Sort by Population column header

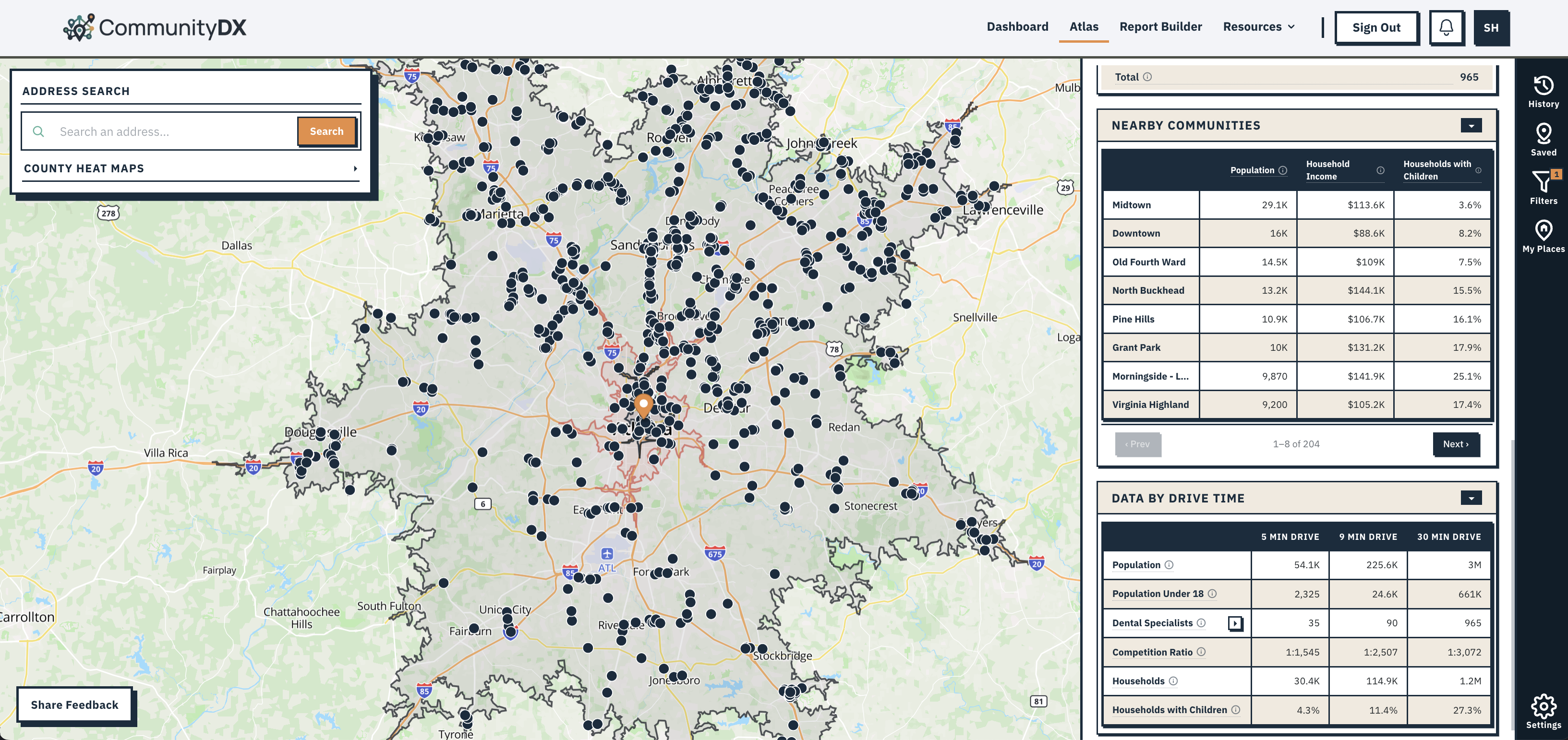[x=1252, y=170]
